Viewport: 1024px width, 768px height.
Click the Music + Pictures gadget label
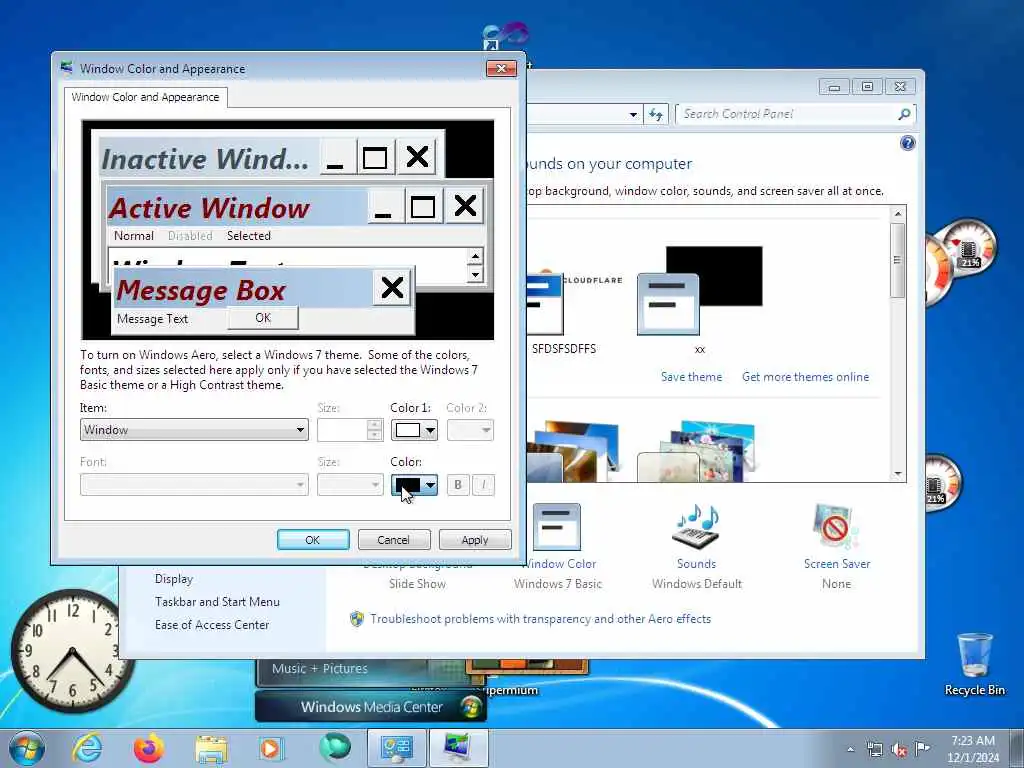coord(319,668)
